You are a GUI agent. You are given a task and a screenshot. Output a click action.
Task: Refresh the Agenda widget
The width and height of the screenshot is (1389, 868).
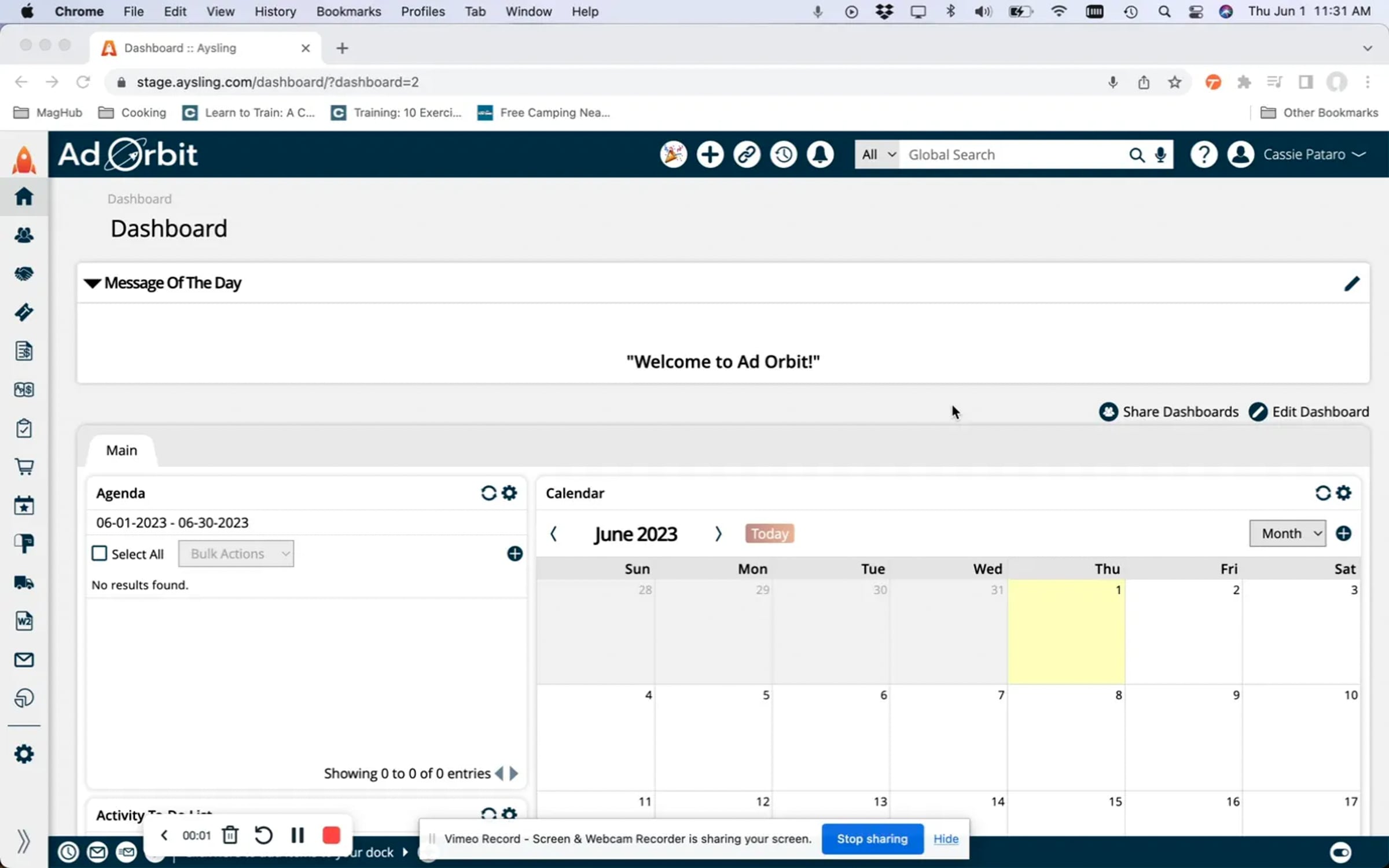tap(488, 493)
